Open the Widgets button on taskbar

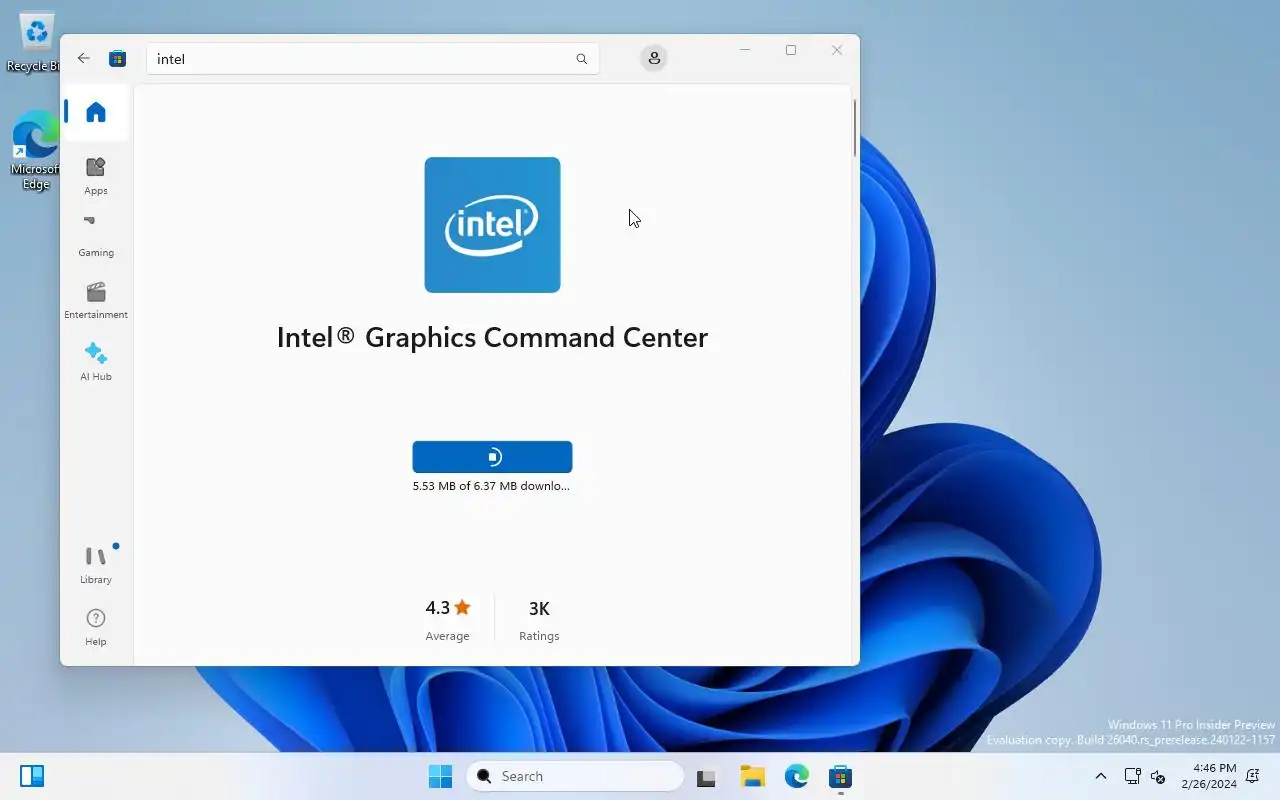32,776
